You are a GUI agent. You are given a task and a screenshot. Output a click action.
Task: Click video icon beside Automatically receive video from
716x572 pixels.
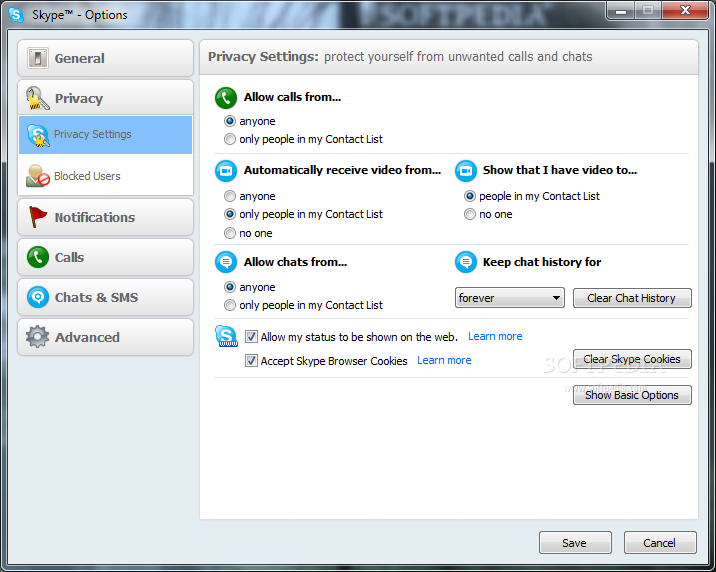tap(226, 171)
